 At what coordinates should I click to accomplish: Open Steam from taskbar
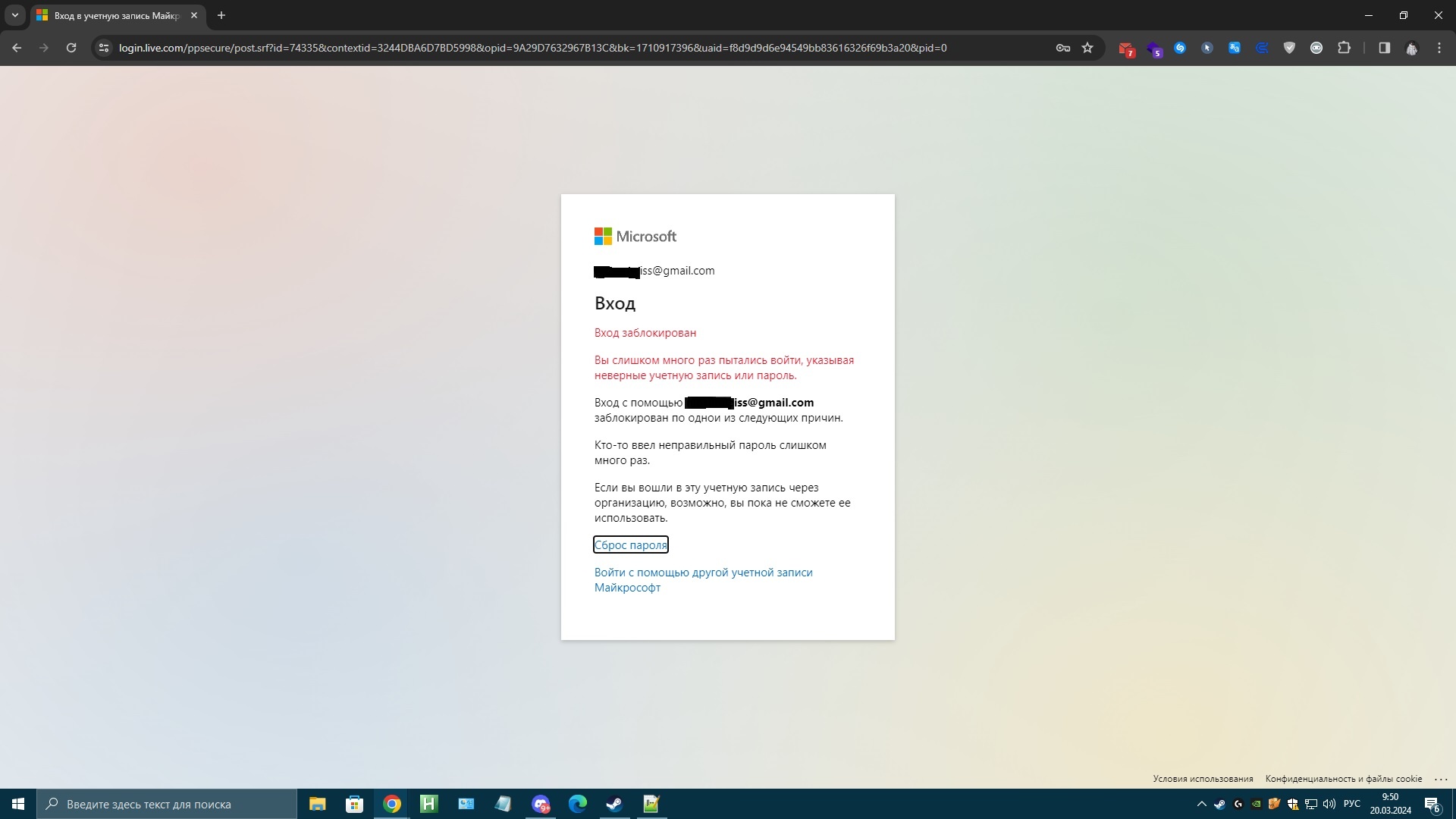[x=614, y=804]
